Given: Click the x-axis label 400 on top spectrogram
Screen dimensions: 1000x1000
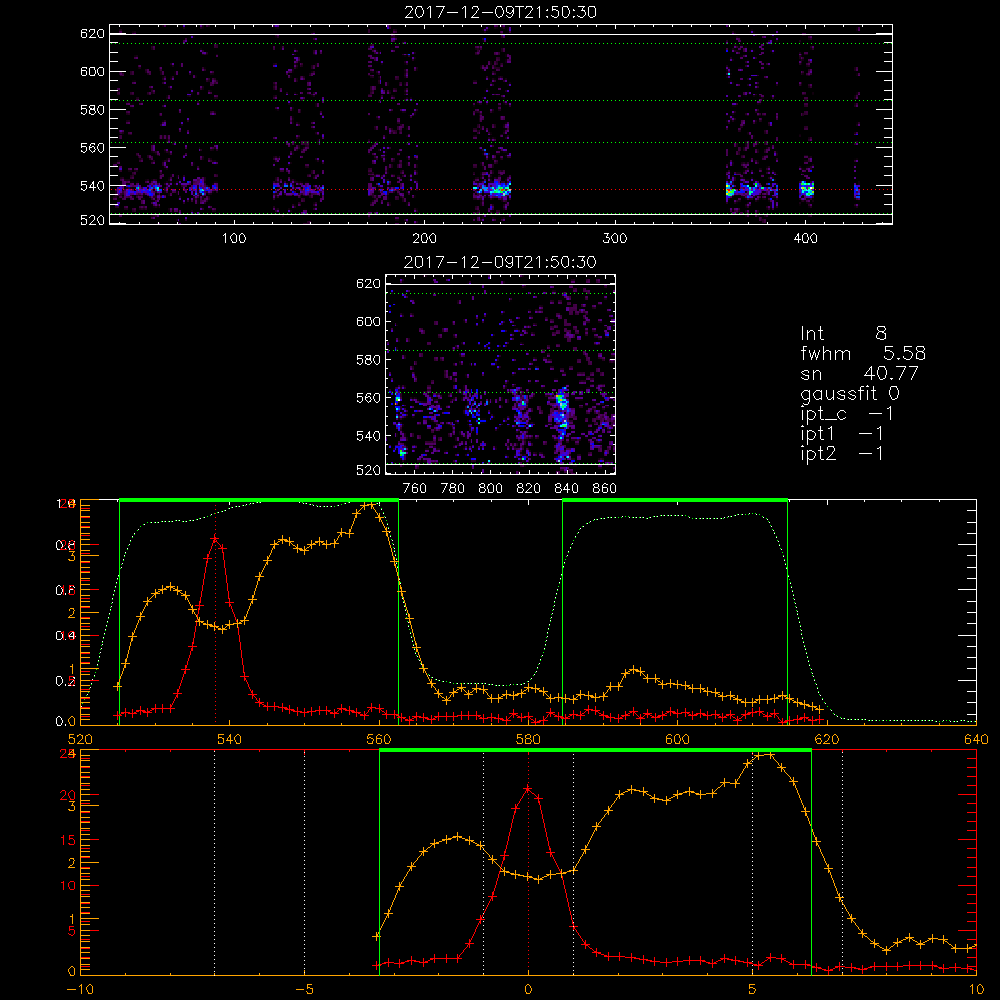Looking at the screenshot, I should pos(805,239).
